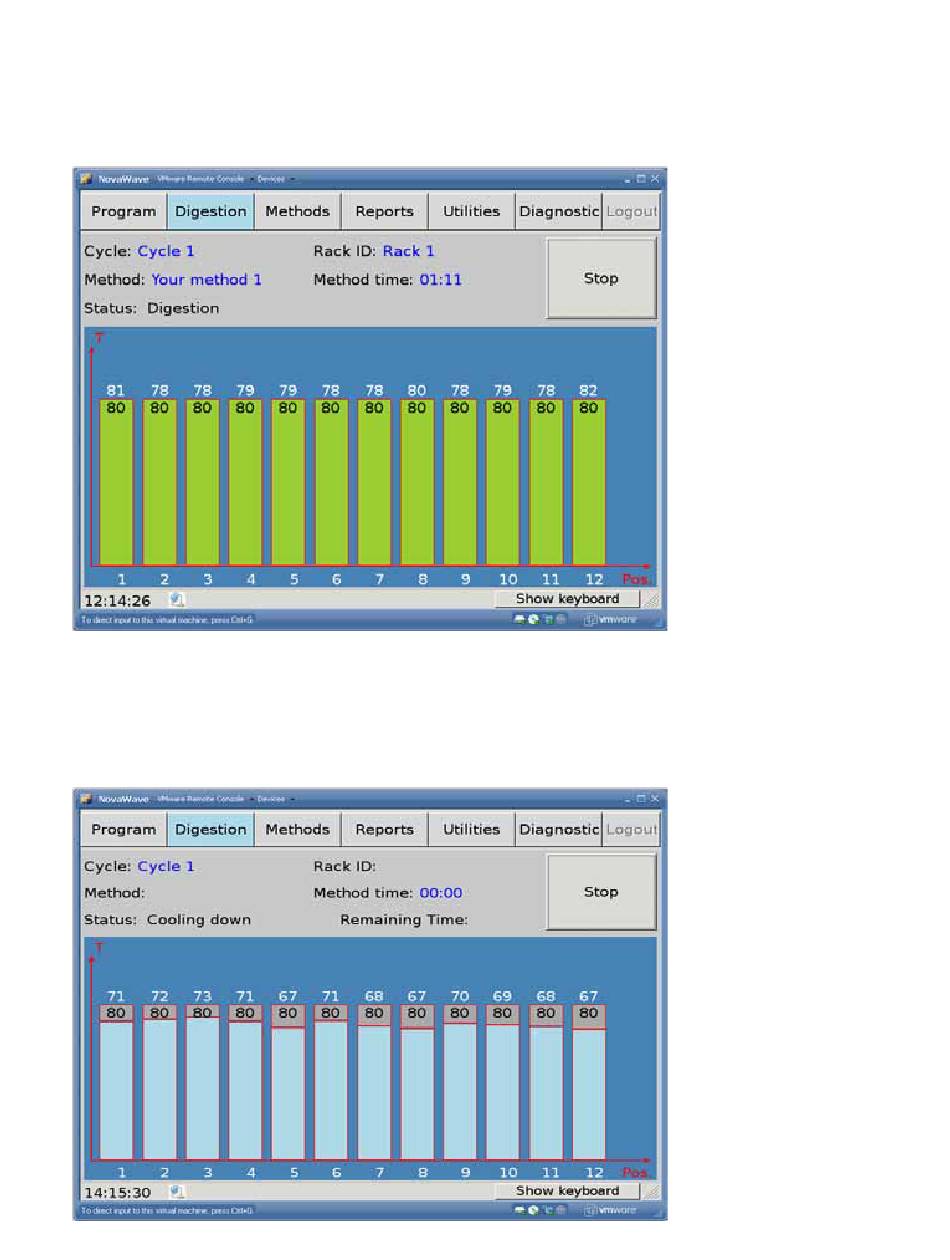Click NovaWave title-bar icon of upper window
950x1260 pixels.
click(x=86, y=179)
